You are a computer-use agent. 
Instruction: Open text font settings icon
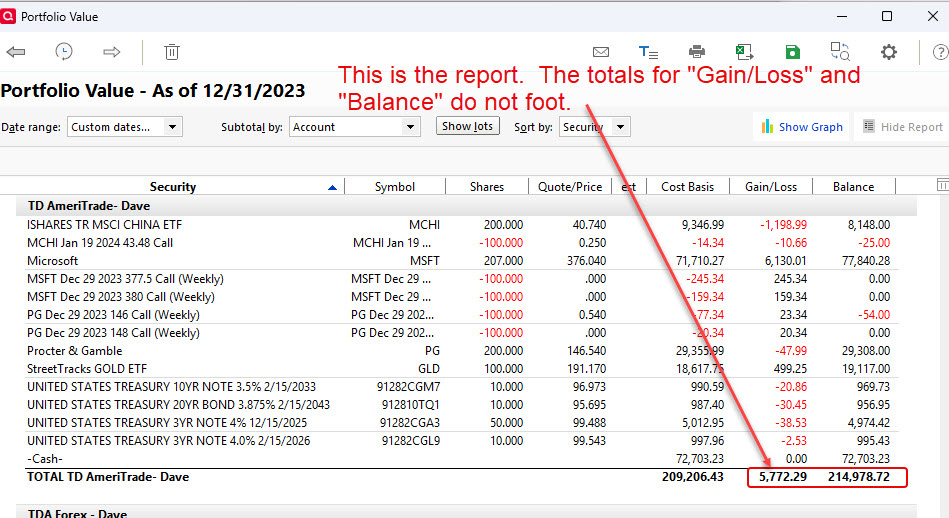[648, 52]
